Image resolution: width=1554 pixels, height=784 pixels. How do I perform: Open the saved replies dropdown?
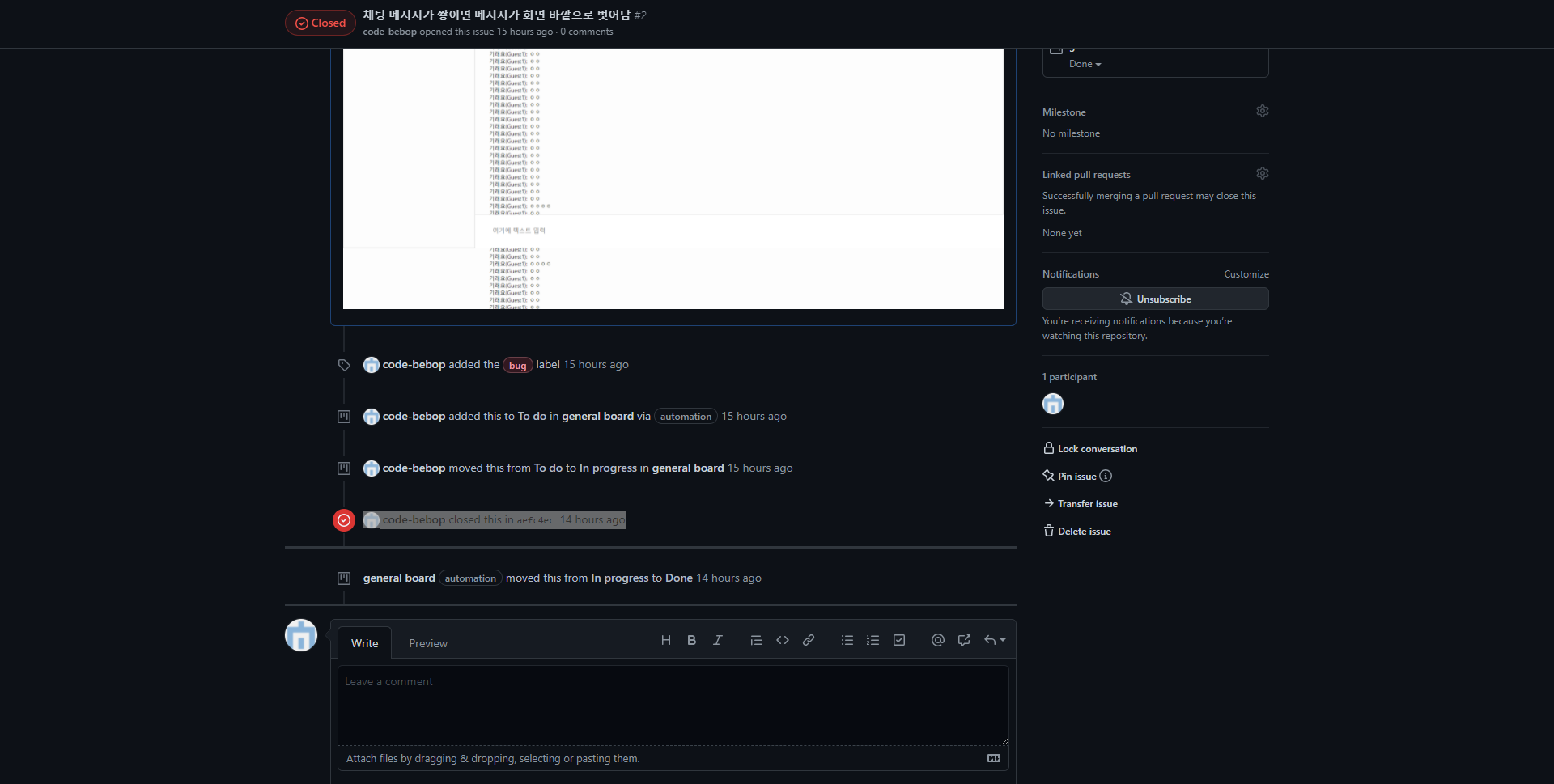click(994, 640)
